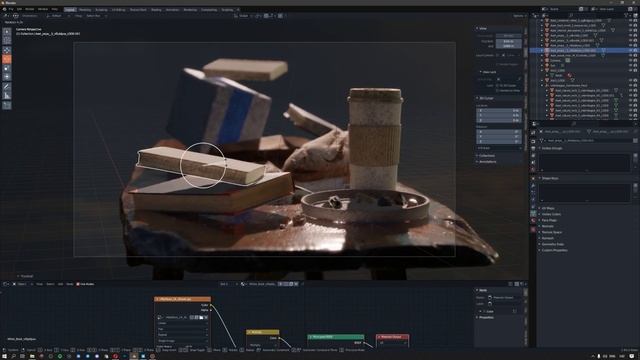Open the outliner filter popover

point(627,16)
